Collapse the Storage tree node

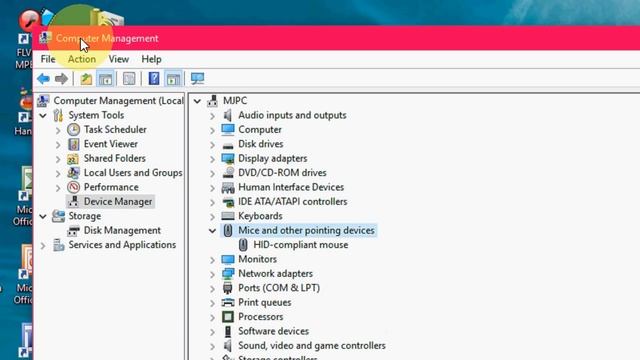(43, 216)
